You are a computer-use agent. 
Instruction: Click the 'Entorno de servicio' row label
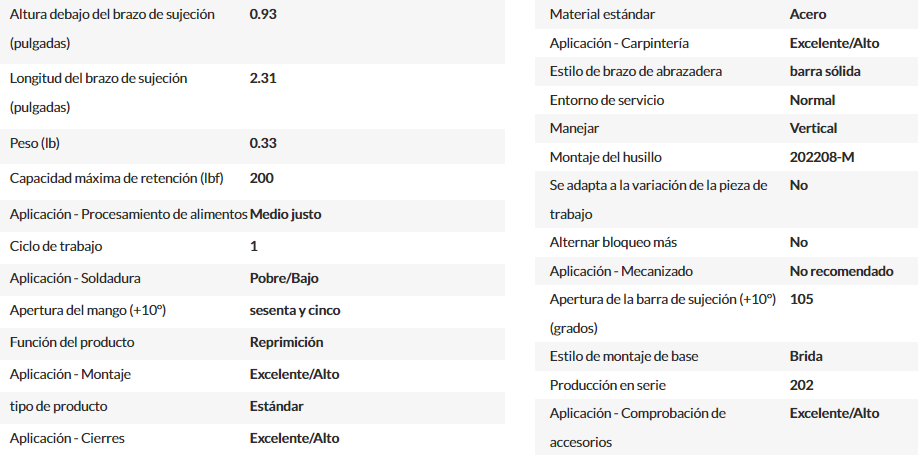tap(607, 100)
